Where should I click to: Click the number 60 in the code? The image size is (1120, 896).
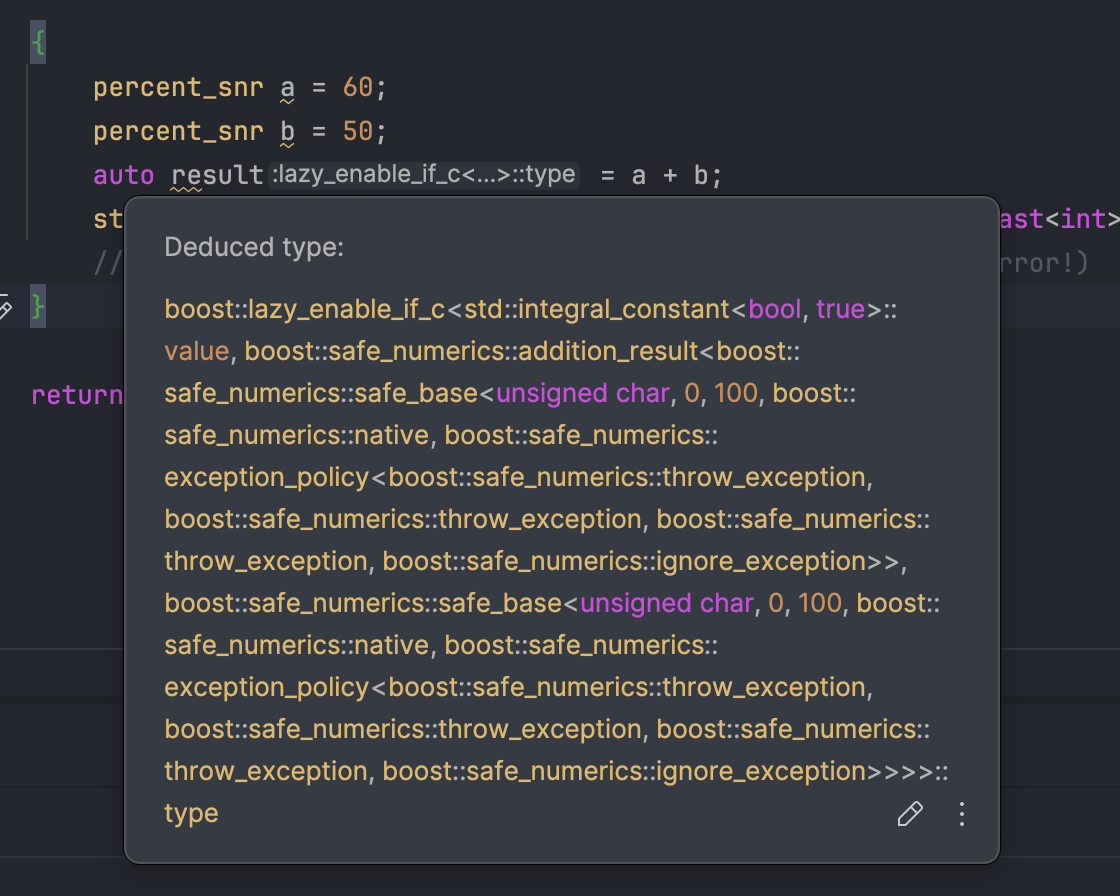(x=357, y=88)
